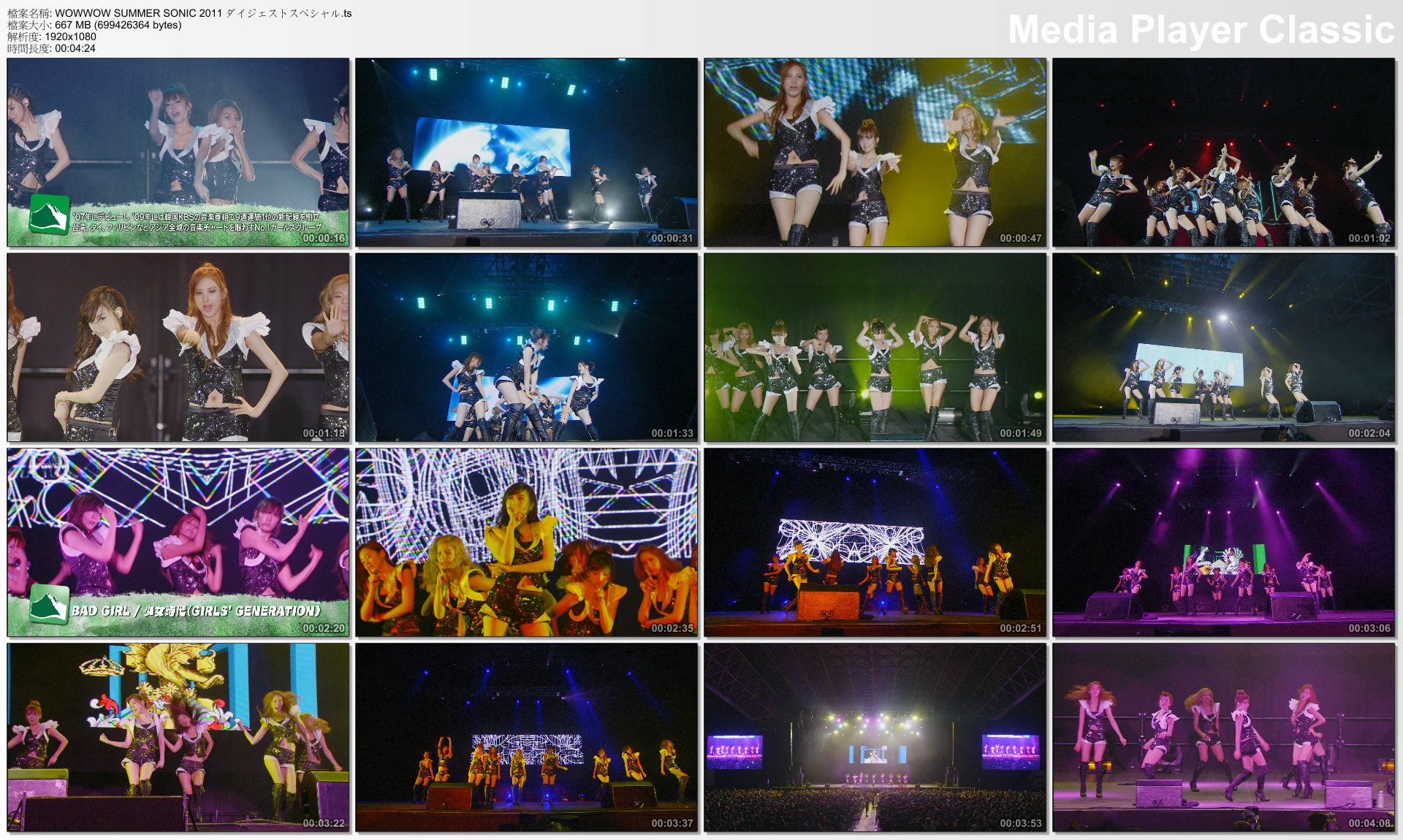This screenshot has width=1403, height=840.
Task: Click the frame stamped 00:01:02
Action: point(1224,152)
